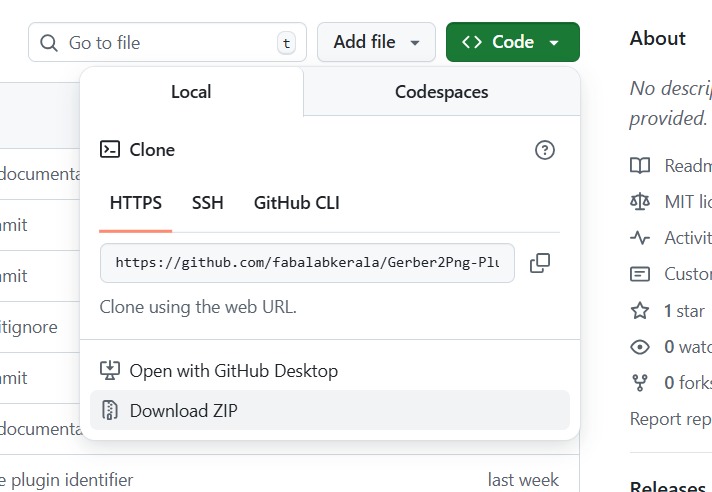Screen dimensions: 712x492
Task: Select the Local tab
Action: point(191,92)
